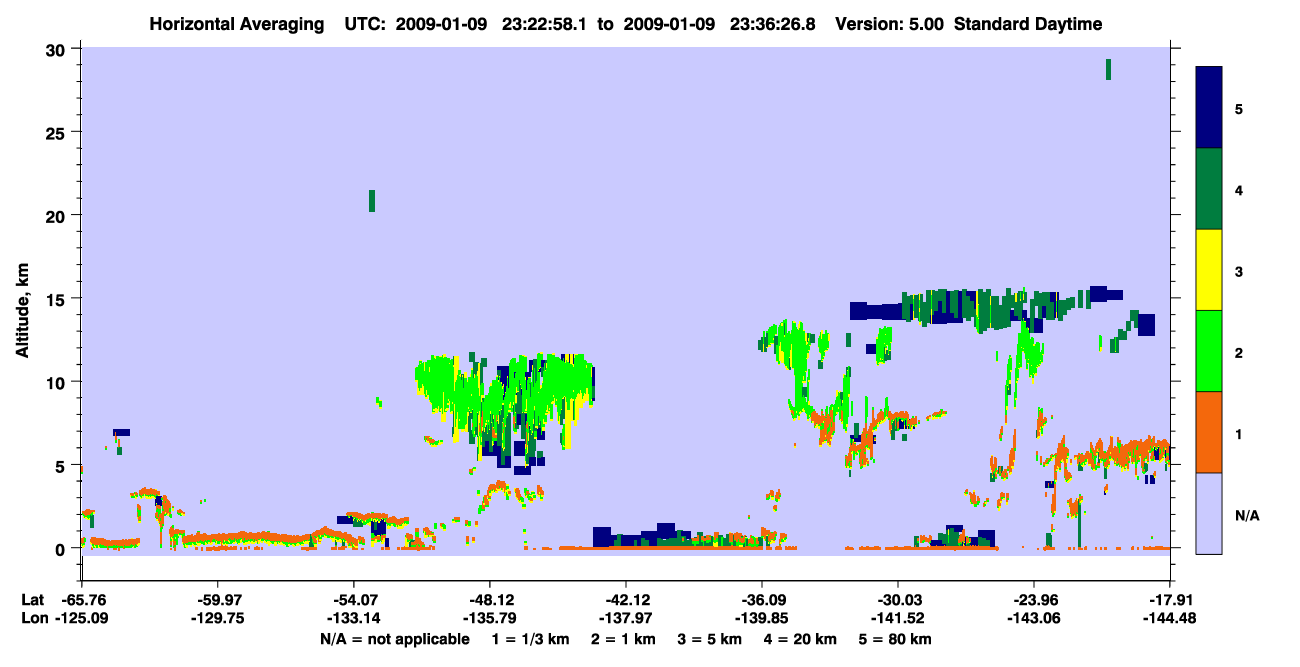The height and width of the screenshot is (667, 1300).
Task: Click latitude value -36.09
Action: [762, 600]
